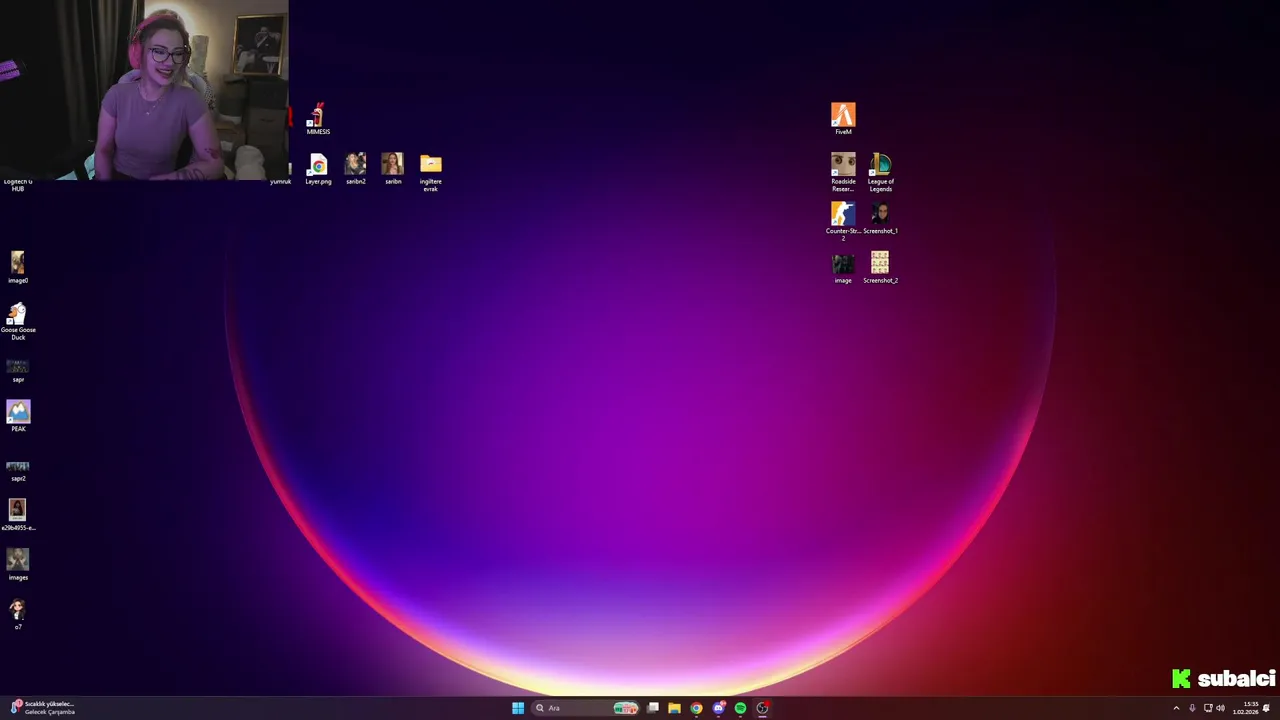This screenshot has height=720, width=1280.
Task: Select the e29b4955 image file
Action: 18,515
